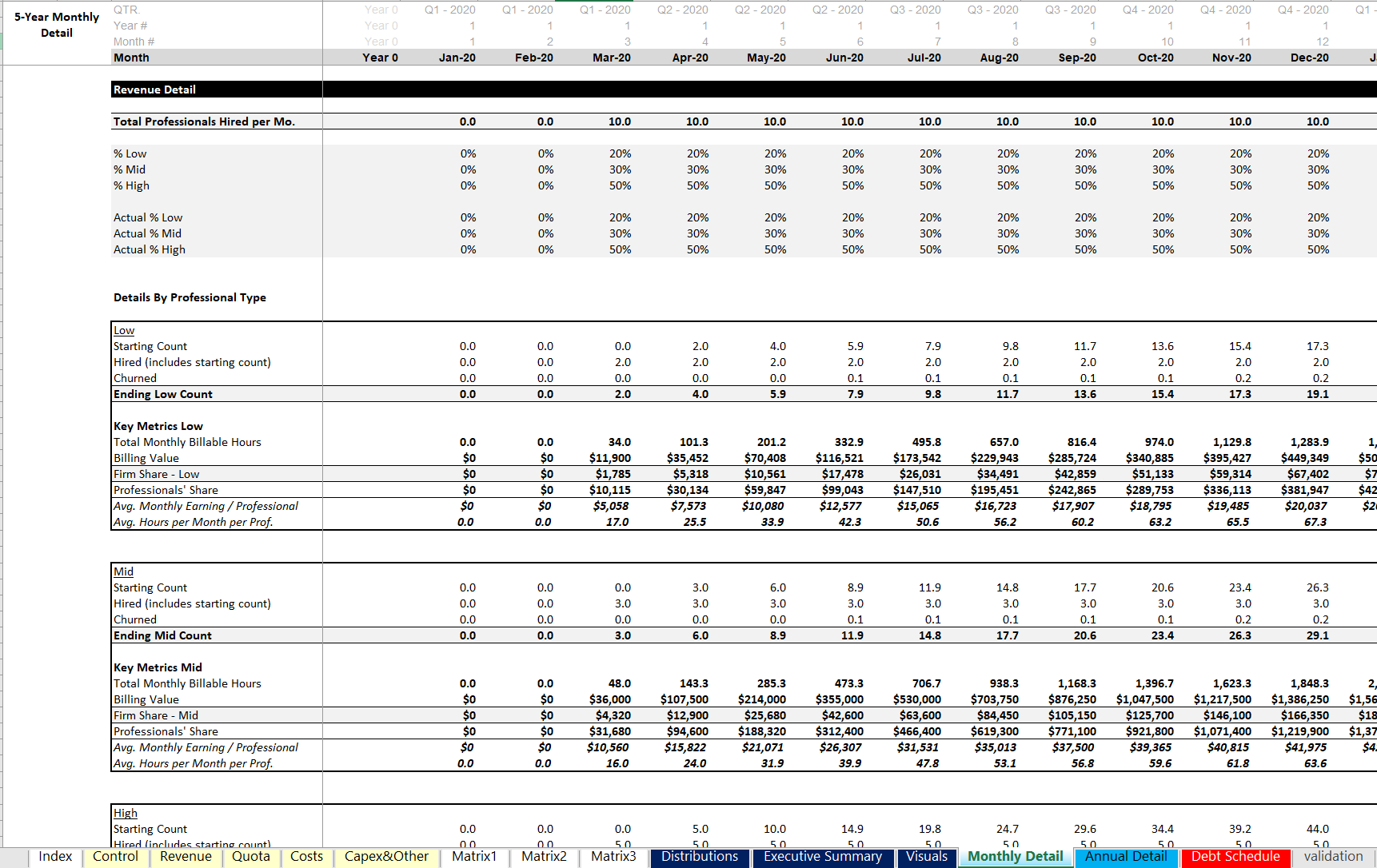Screen dimensions: 1377x868
Task: Open the Quota sheet
Action: pyautogui.click(x=250, y=857)
